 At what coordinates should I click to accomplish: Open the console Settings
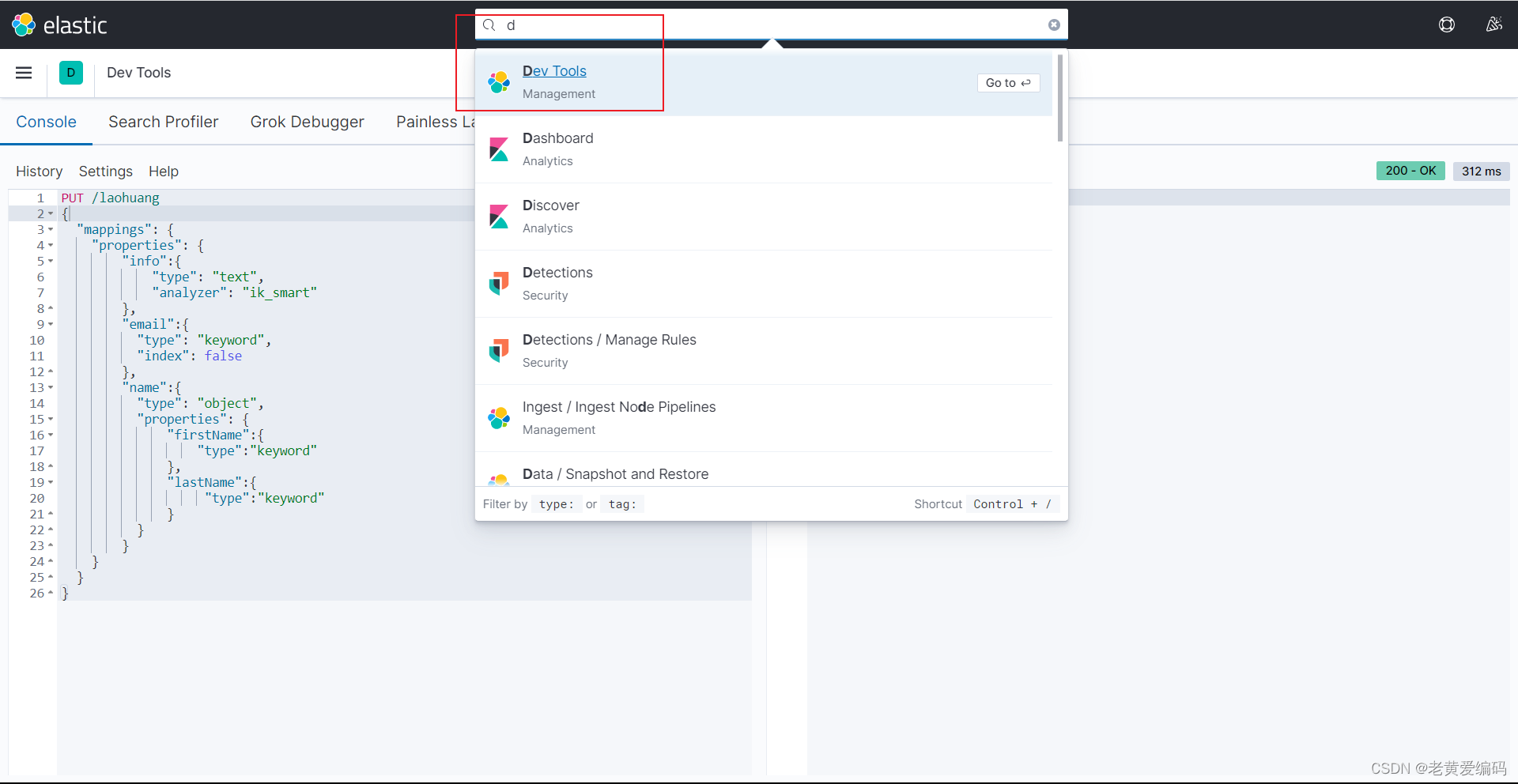(105, 171)
